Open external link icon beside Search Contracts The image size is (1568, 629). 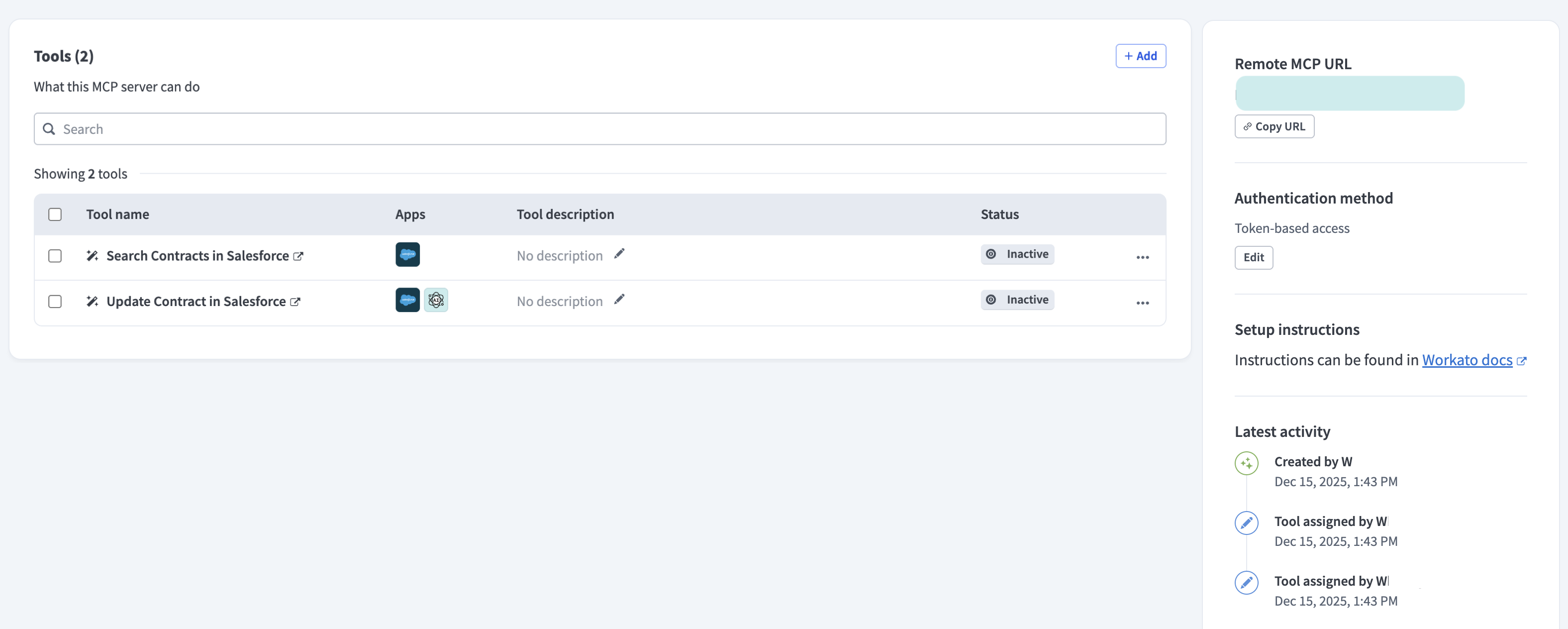click(298, 256)
